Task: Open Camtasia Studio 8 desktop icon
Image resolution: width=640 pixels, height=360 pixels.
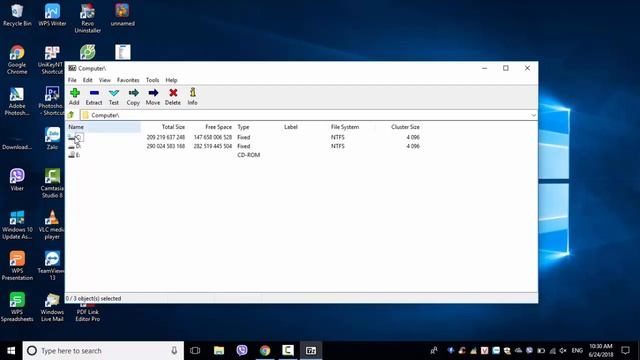Action: [x=52, y=184]
